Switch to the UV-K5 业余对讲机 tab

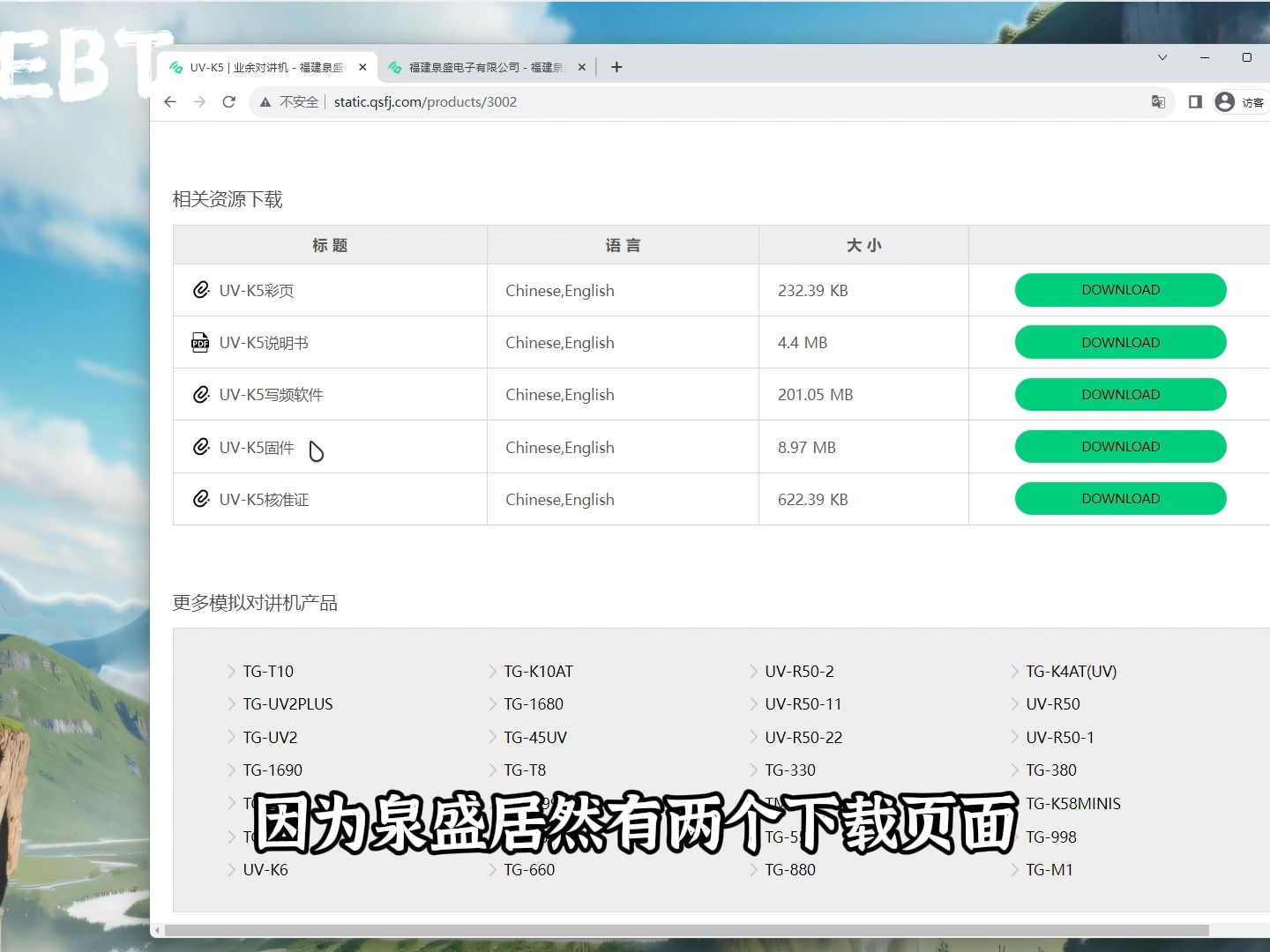[266, 67]
